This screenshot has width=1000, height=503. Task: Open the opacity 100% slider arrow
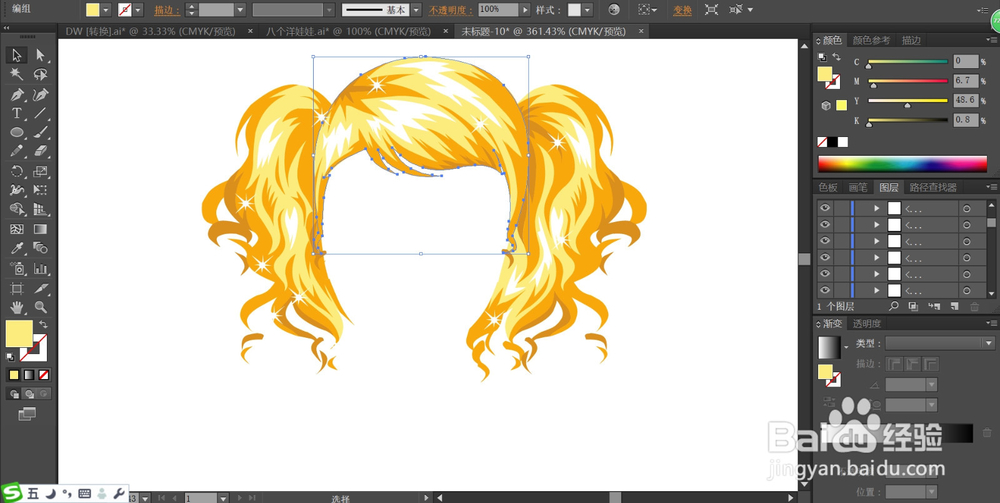(x=525, y=10)
